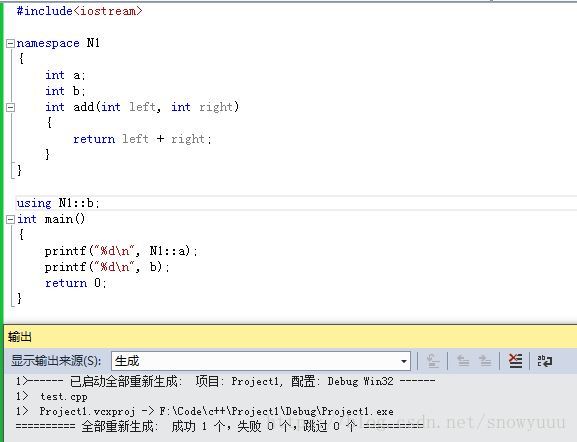Click the namespace name N1 in its declaration
The image size is (577, 442).
93,43
